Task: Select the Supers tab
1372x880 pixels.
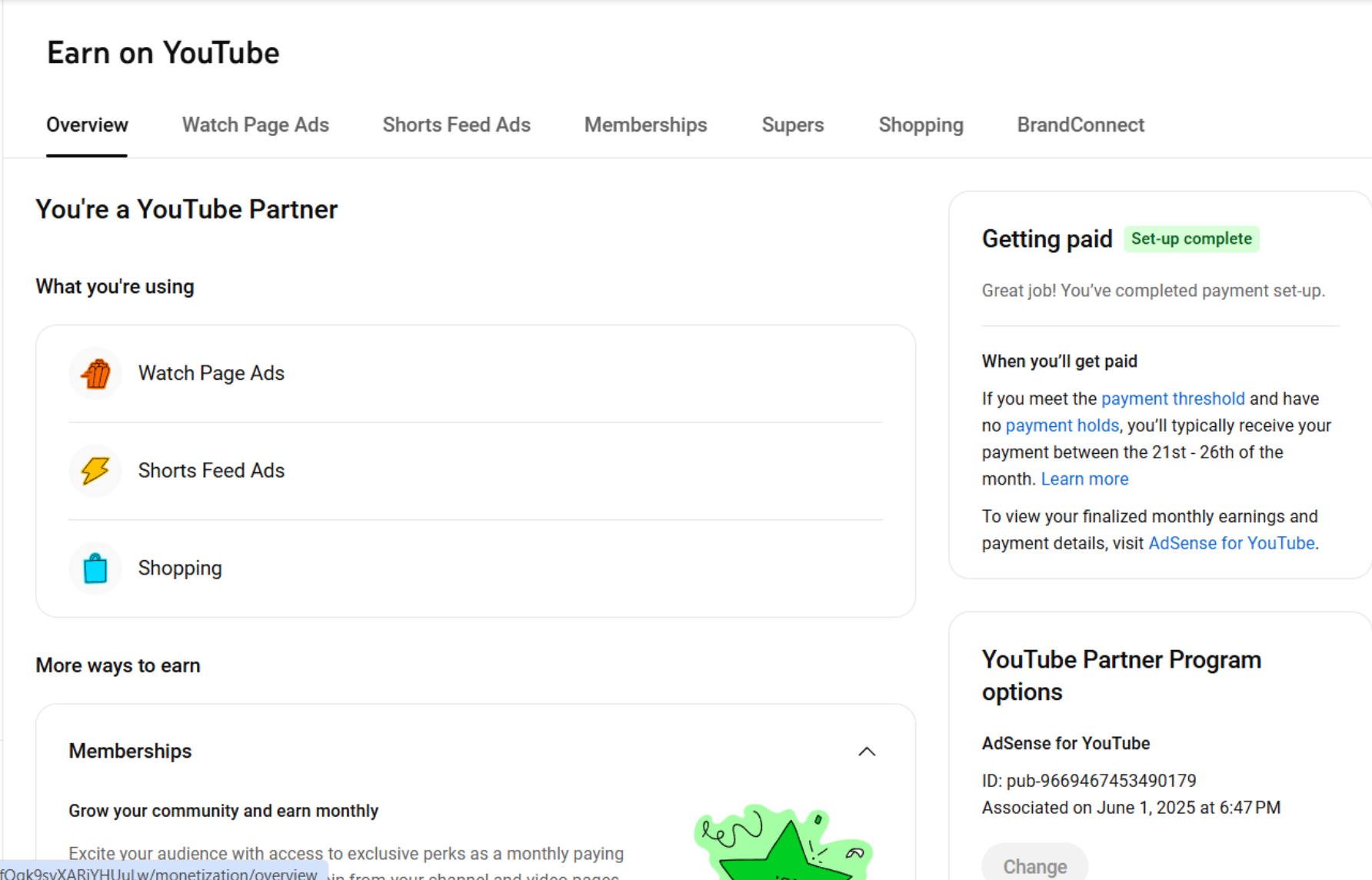Action: point(793,125)
